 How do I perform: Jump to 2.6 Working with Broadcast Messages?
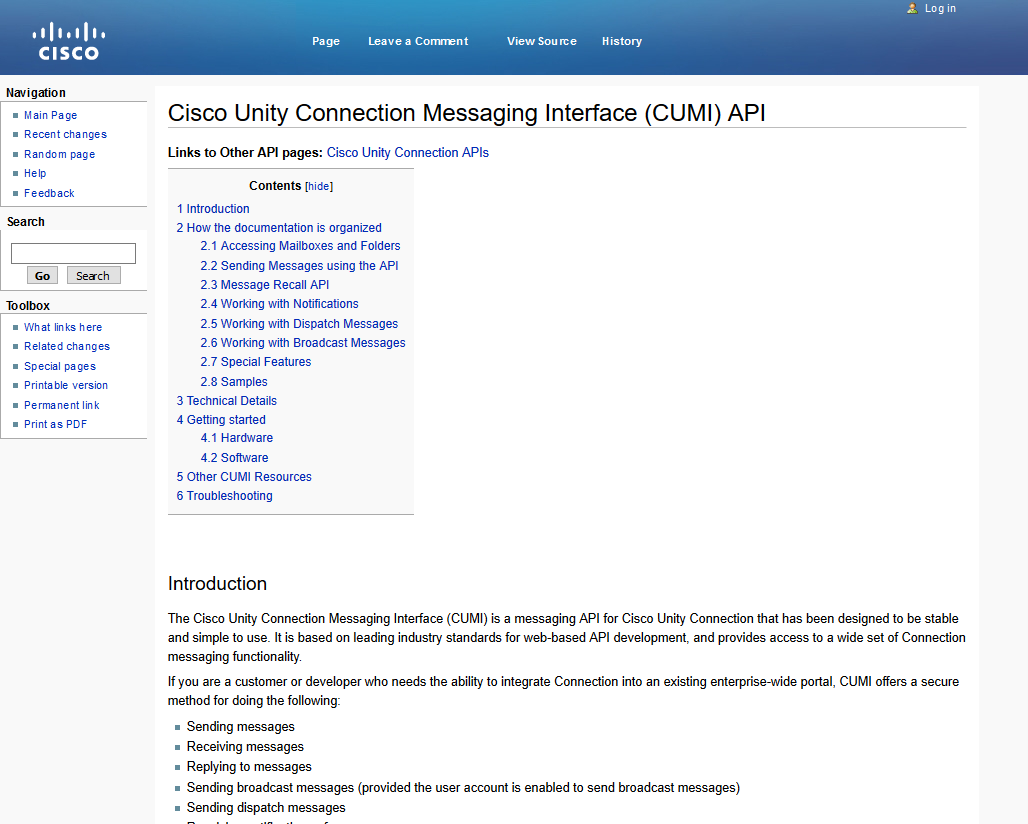303,343
